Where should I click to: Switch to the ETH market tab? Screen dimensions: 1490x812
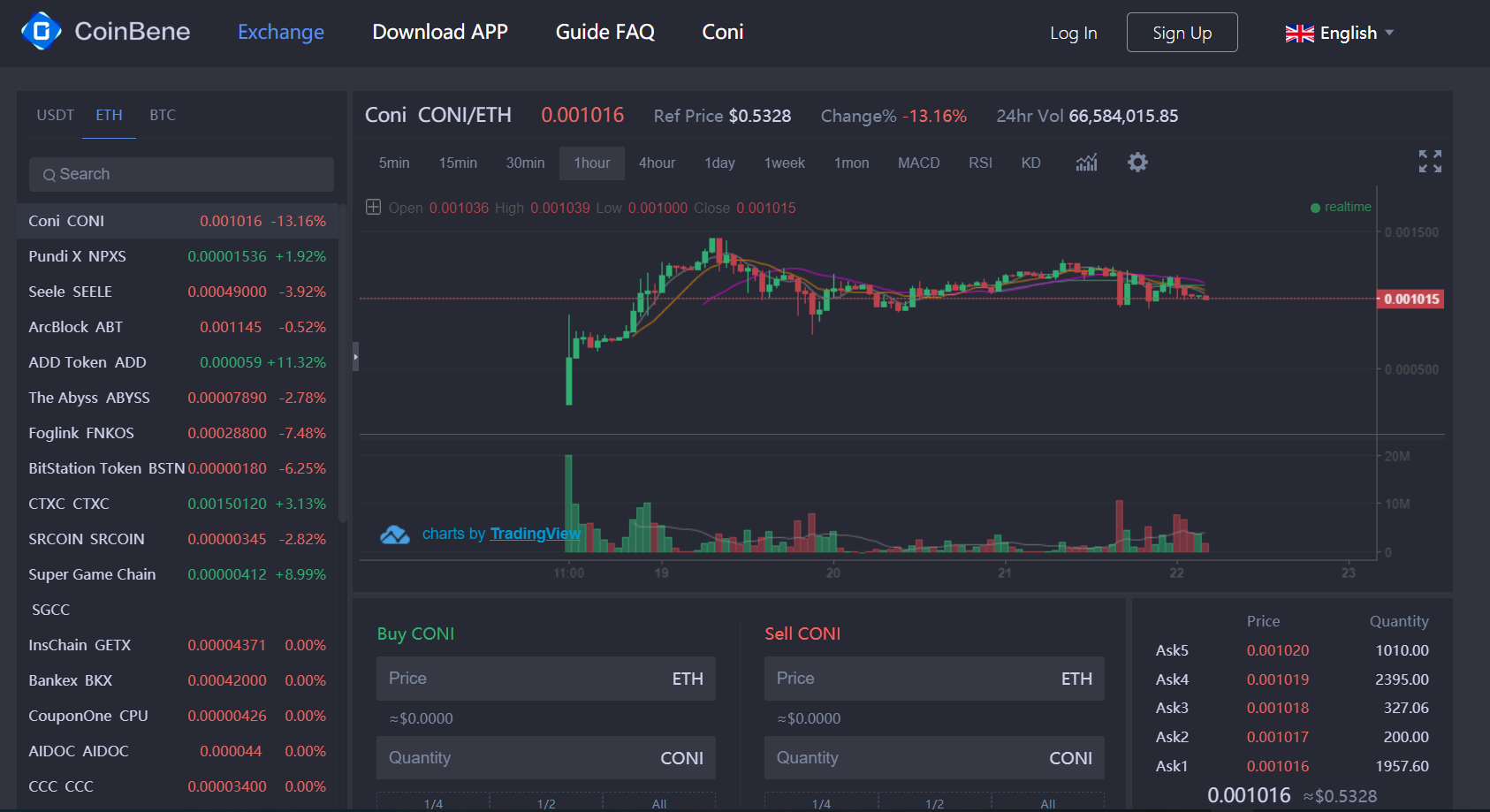(110, 115)
